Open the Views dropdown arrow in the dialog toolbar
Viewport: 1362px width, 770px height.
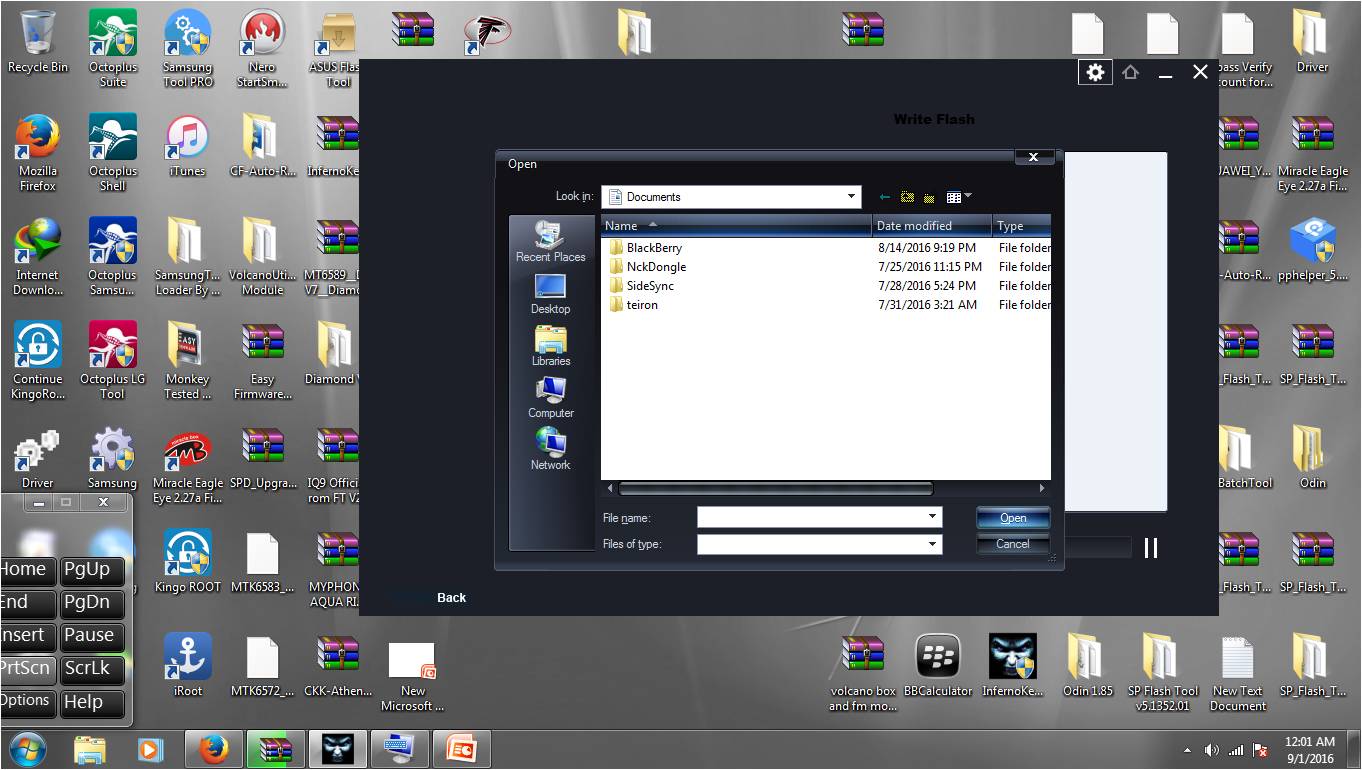coord(965,196)
